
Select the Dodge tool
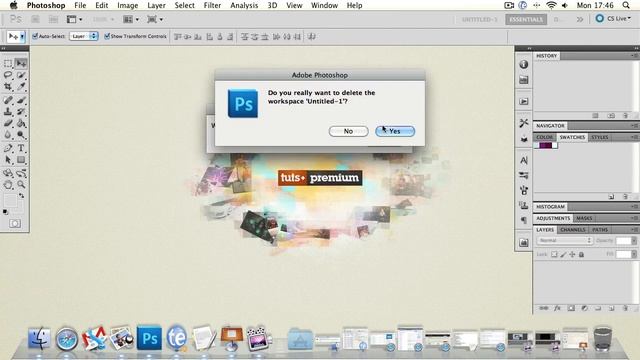coord(21,135)
